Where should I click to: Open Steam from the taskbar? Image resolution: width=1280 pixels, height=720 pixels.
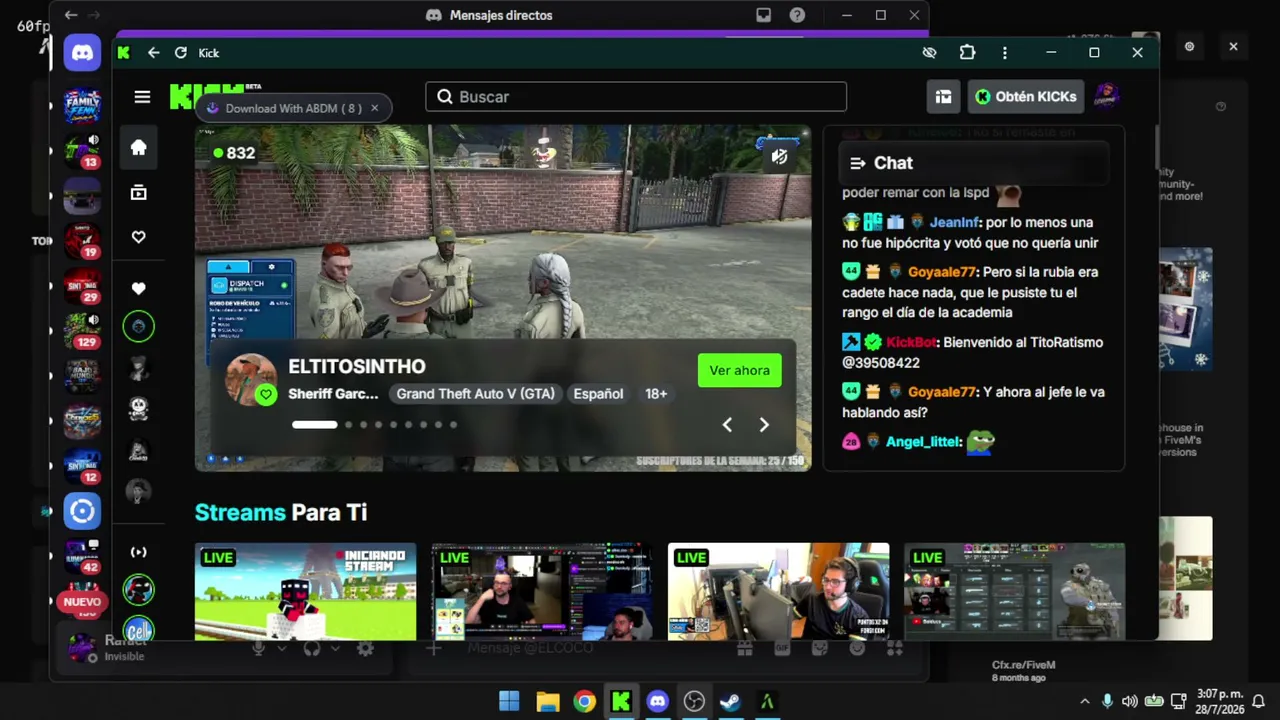click(731, 701)
